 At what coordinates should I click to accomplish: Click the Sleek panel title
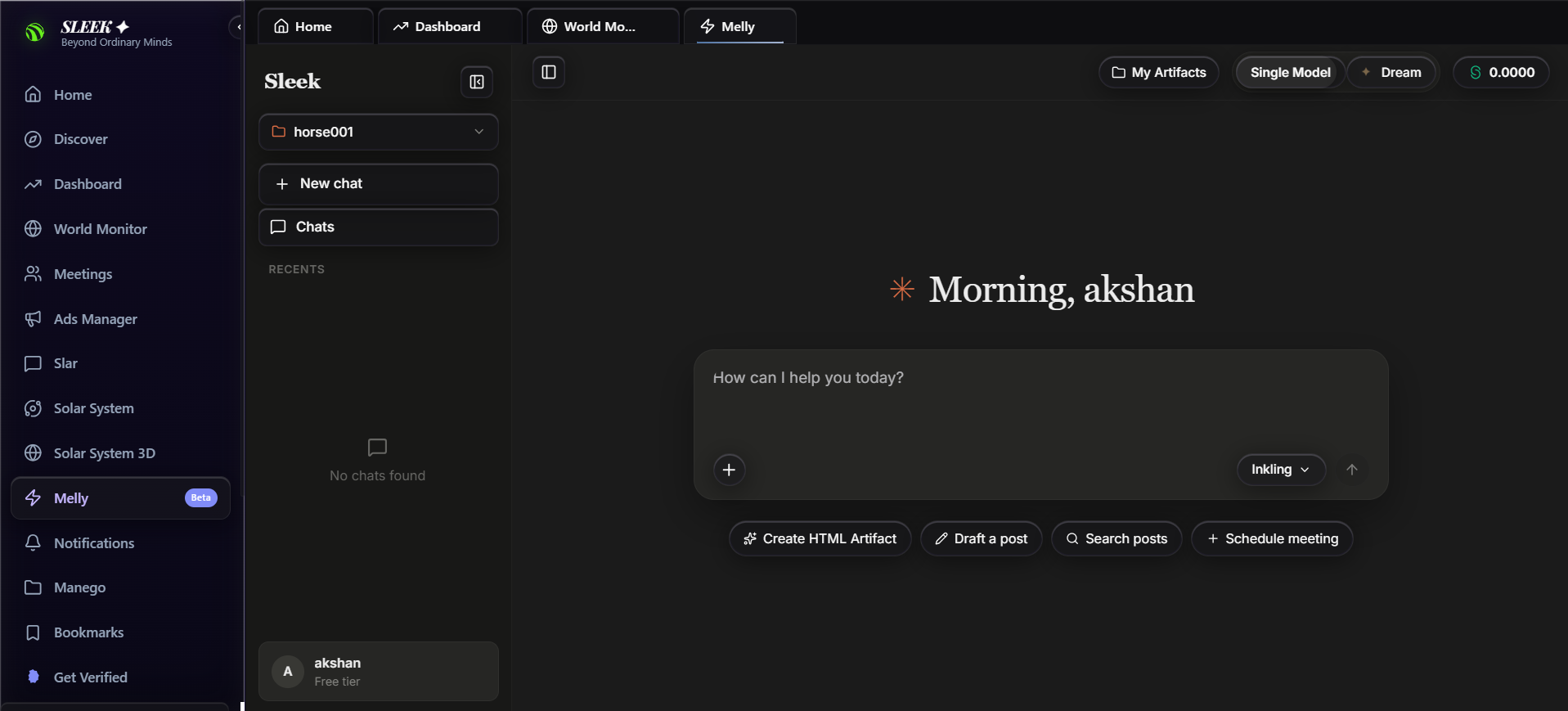[x=293, y=81]
